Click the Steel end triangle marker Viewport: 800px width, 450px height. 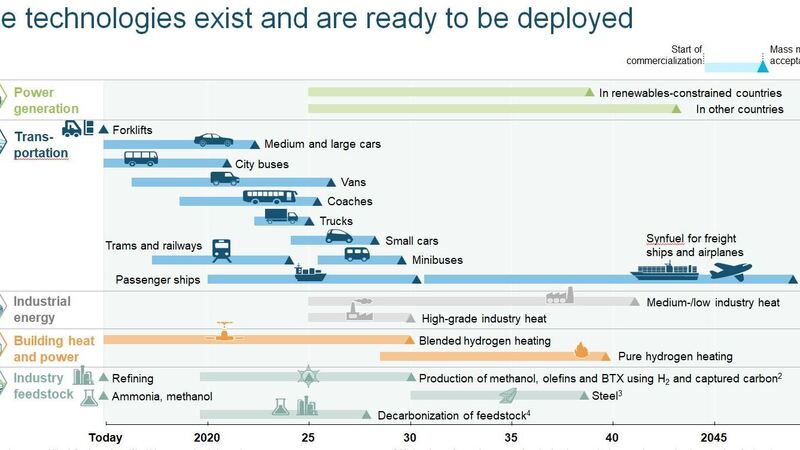(x=584, y=395)
